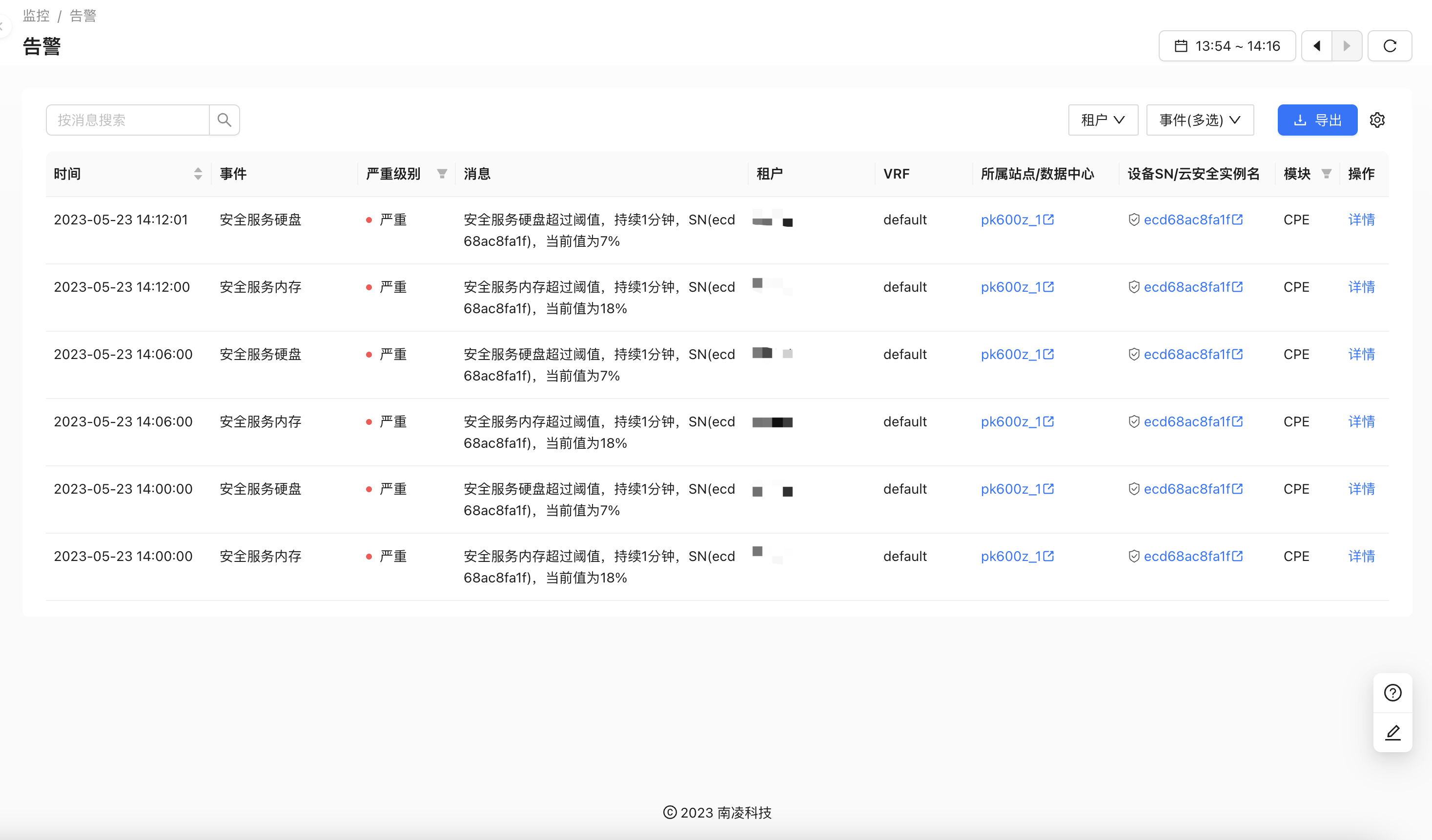Click CPE module in 14:00:00 安全服务内存 row
Screen dimensions: 1432x840
pos(1296,556)
